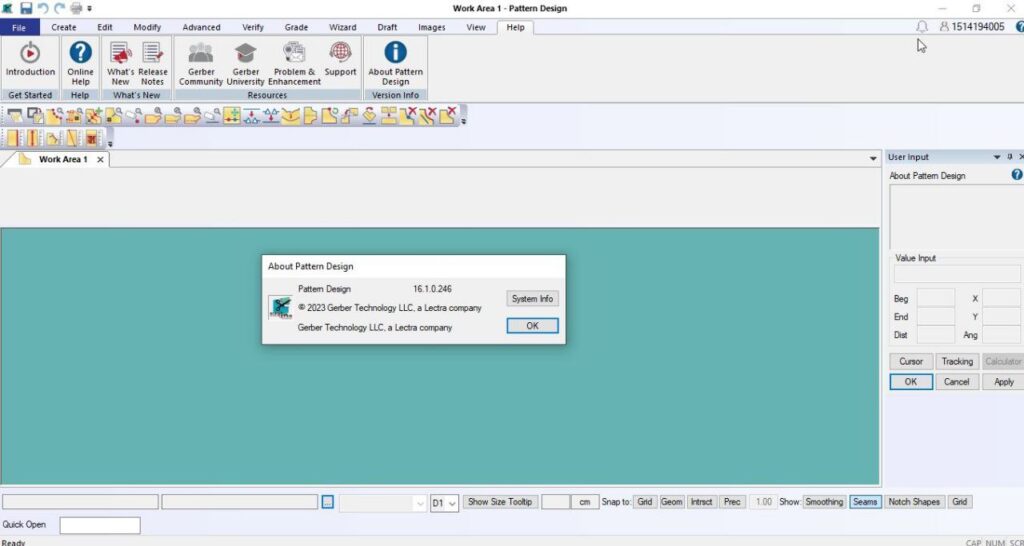The image size is (1024, 546).
Task: Click the Gerber University icon
Action: click(x=246, y=53)
